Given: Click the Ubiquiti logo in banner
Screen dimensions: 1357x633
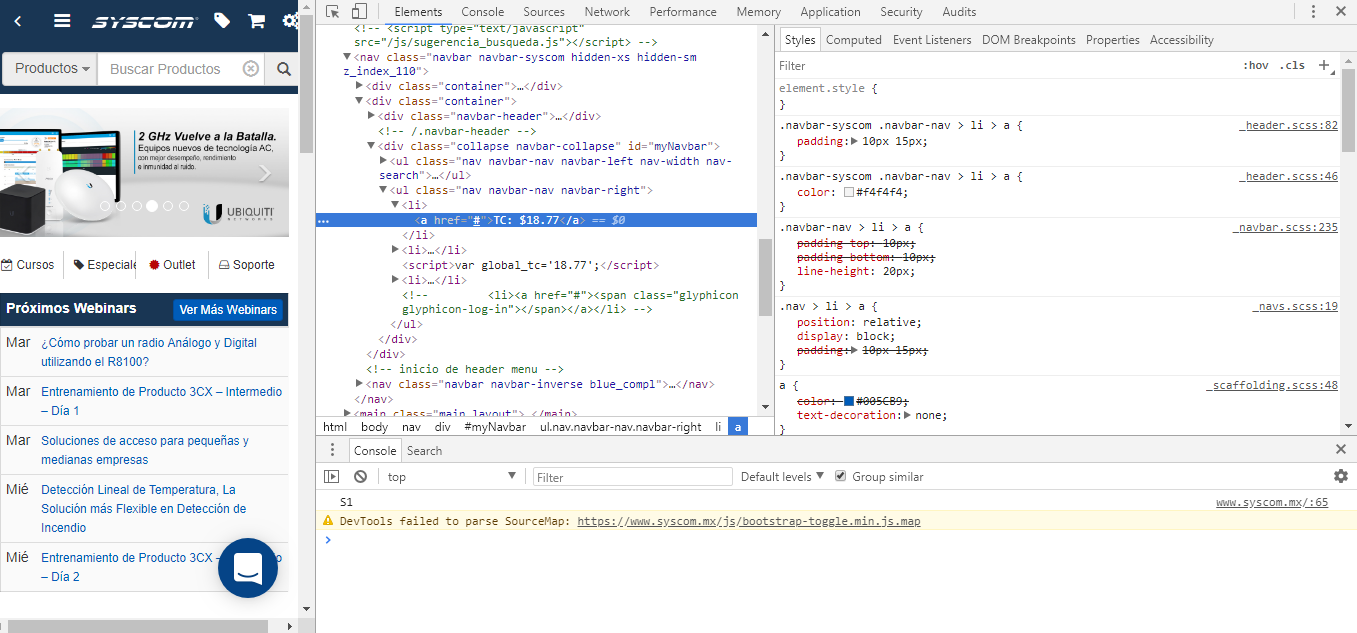Looking at the screenshot, I should 238,215.
